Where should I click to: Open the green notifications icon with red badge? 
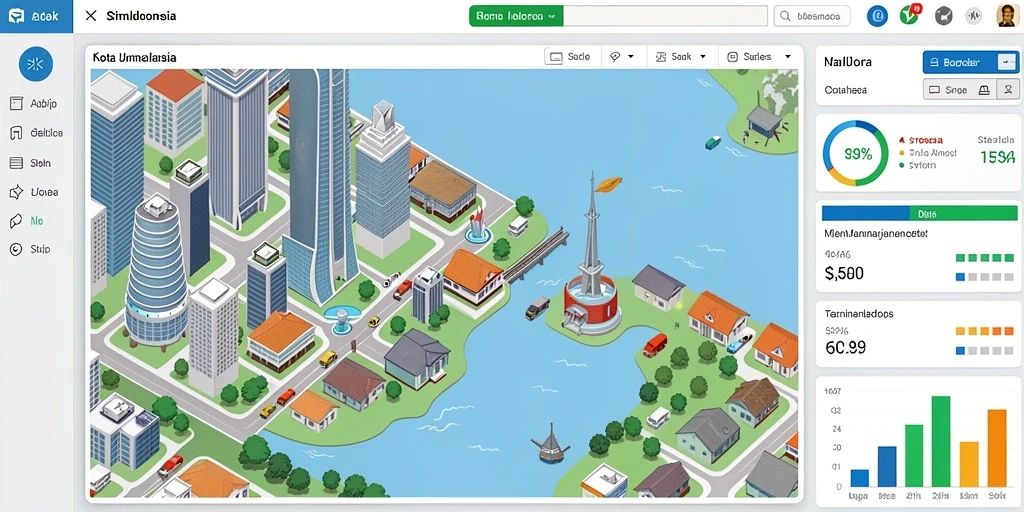[910, 15]
